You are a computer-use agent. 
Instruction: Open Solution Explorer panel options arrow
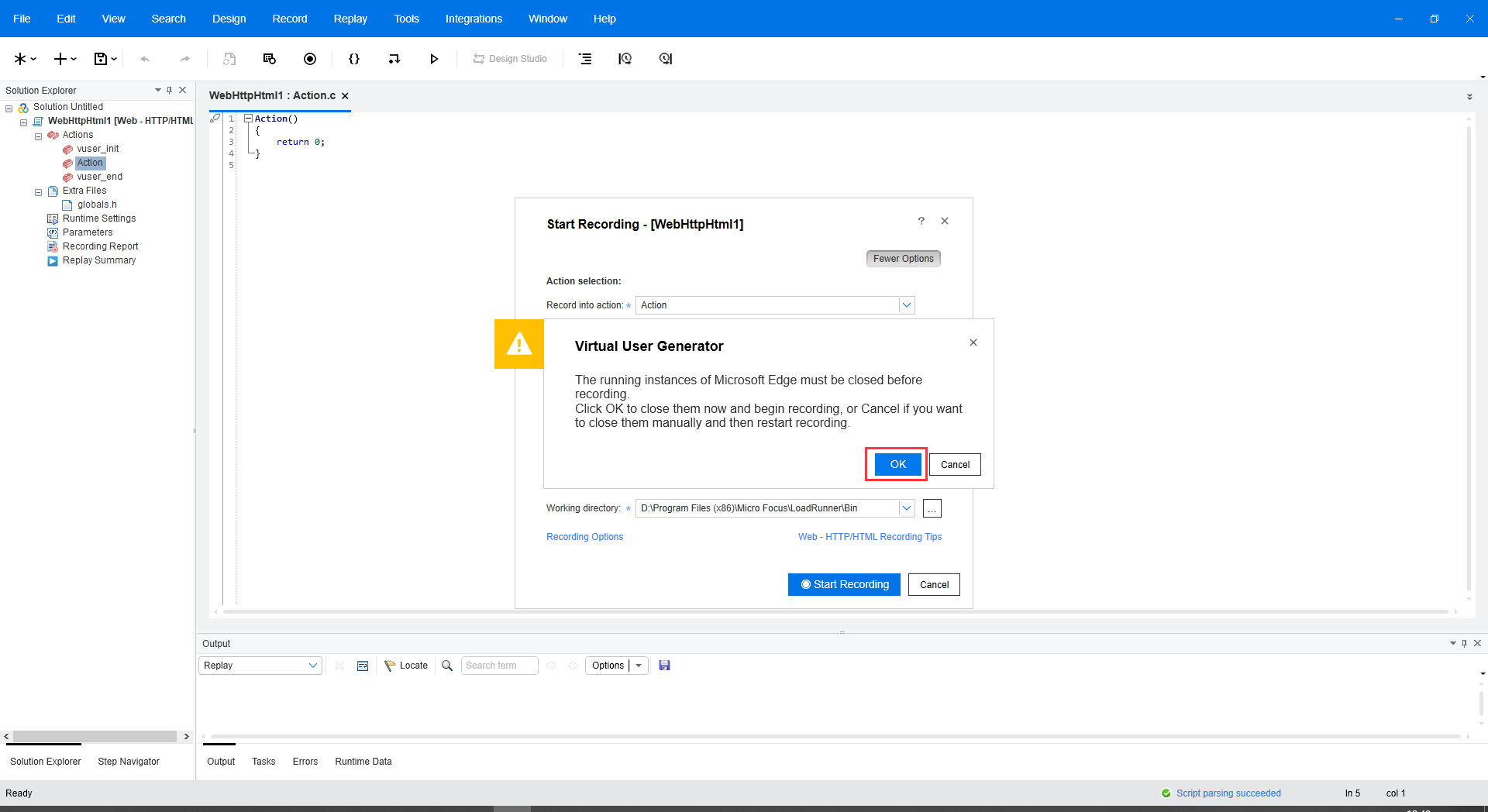click(158, 90)
